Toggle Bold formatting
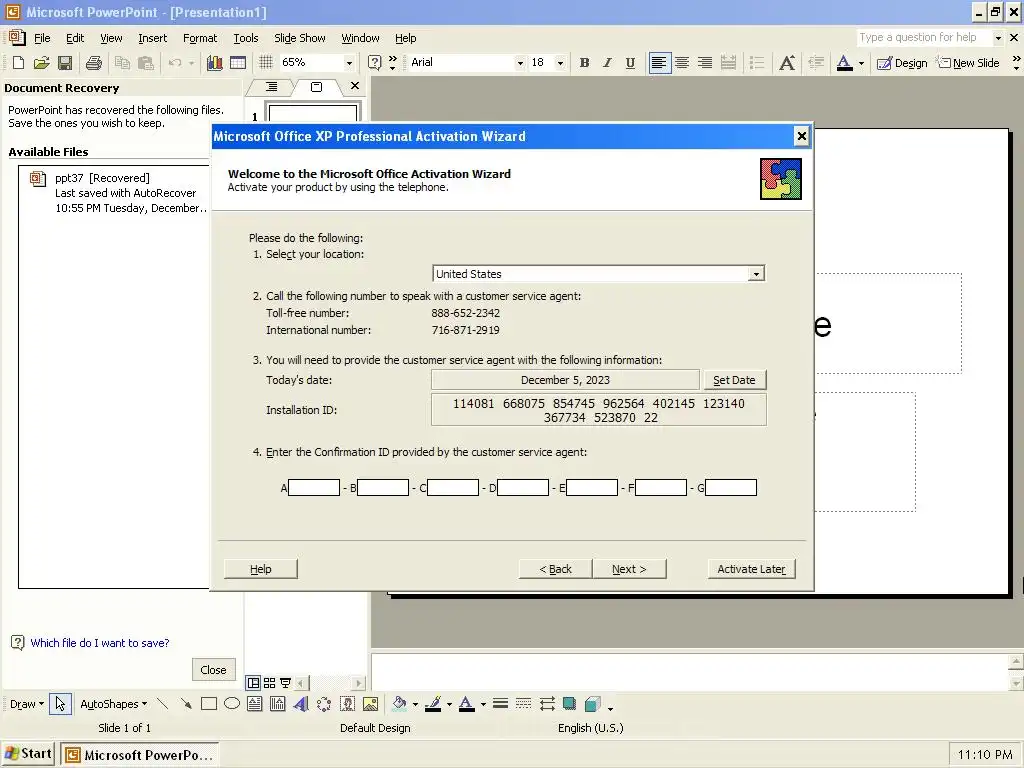Viewport: 1024px width, 768px height. (584, 63)
